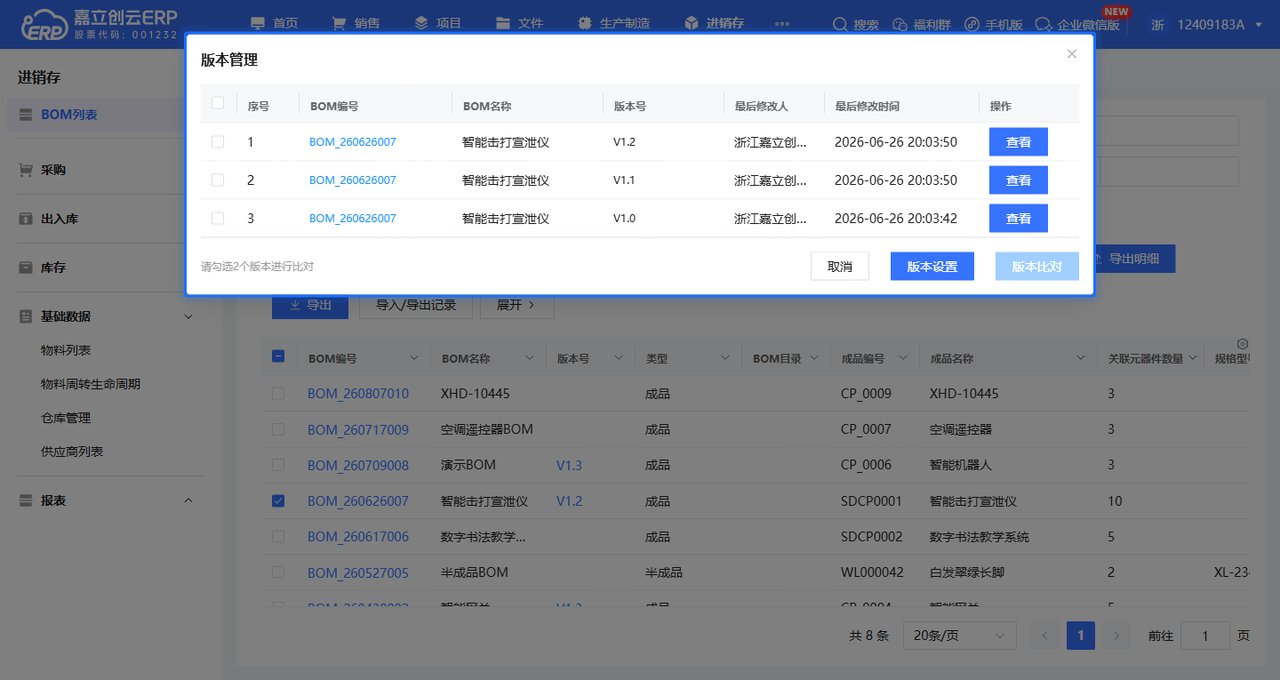Open the BOM目录 column filter arrow
Image resolution: width=1280 pixels, height=680 pixels.
click(x=815, y=358)
